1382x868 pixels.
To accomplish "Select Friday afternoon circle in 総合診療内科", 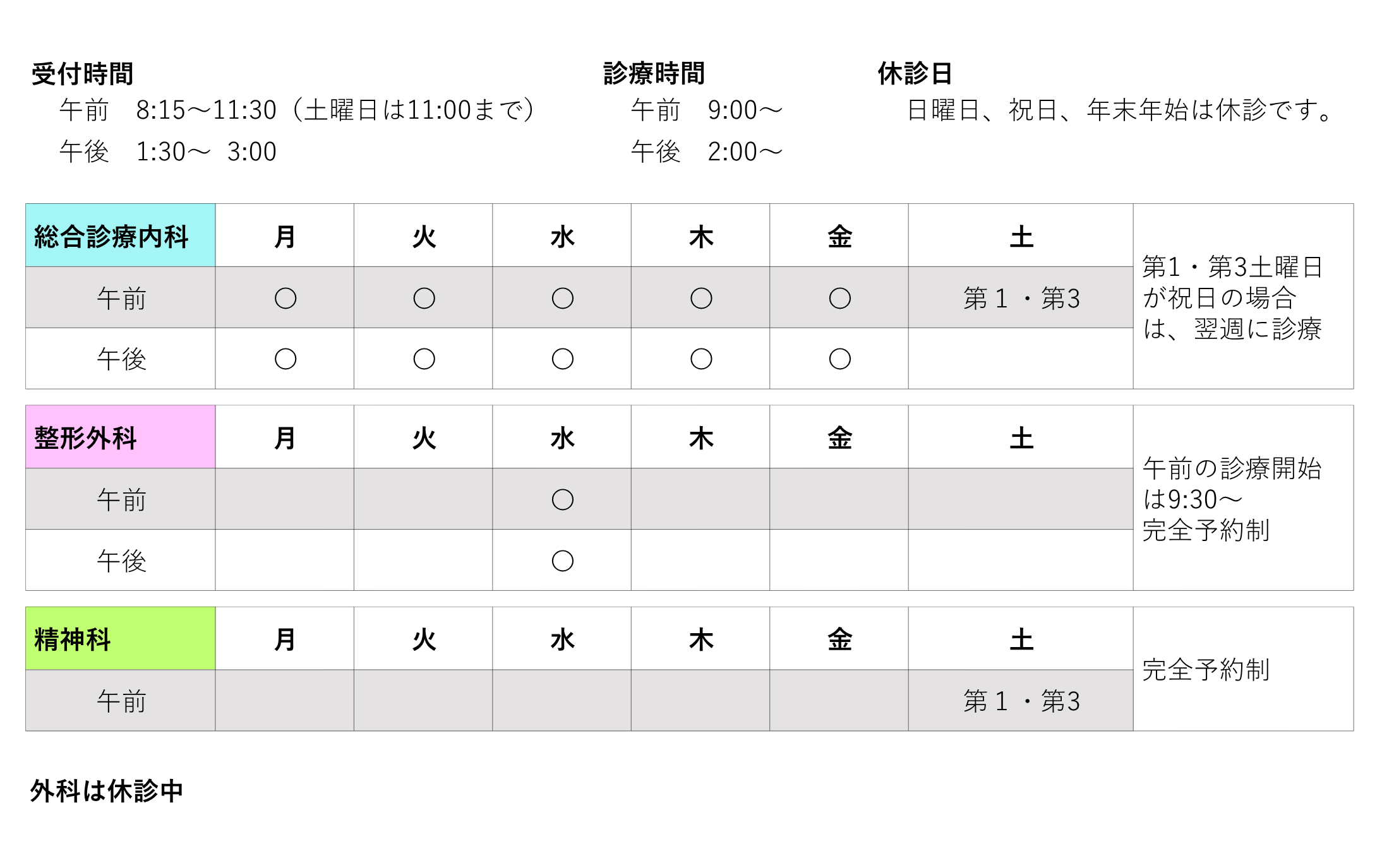I will pos(839,359).
